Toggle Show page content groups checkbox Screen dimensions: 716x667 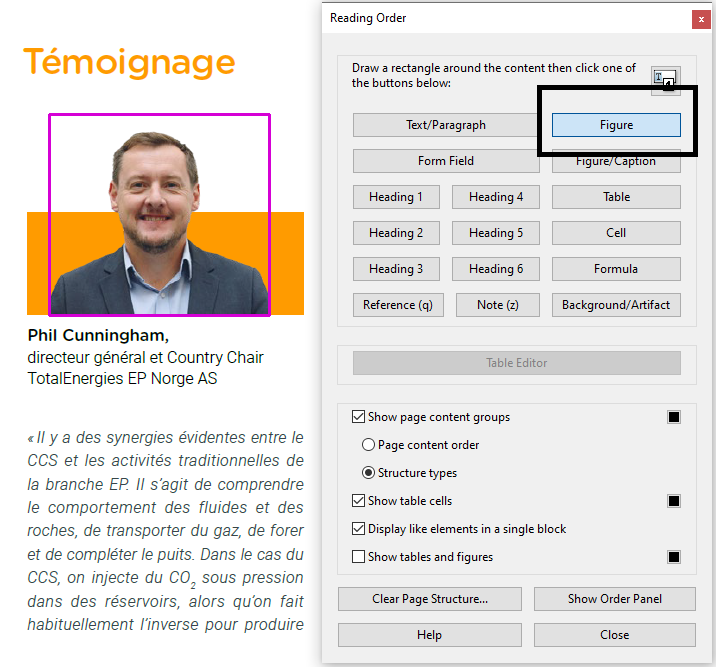[x=359, y=417]
